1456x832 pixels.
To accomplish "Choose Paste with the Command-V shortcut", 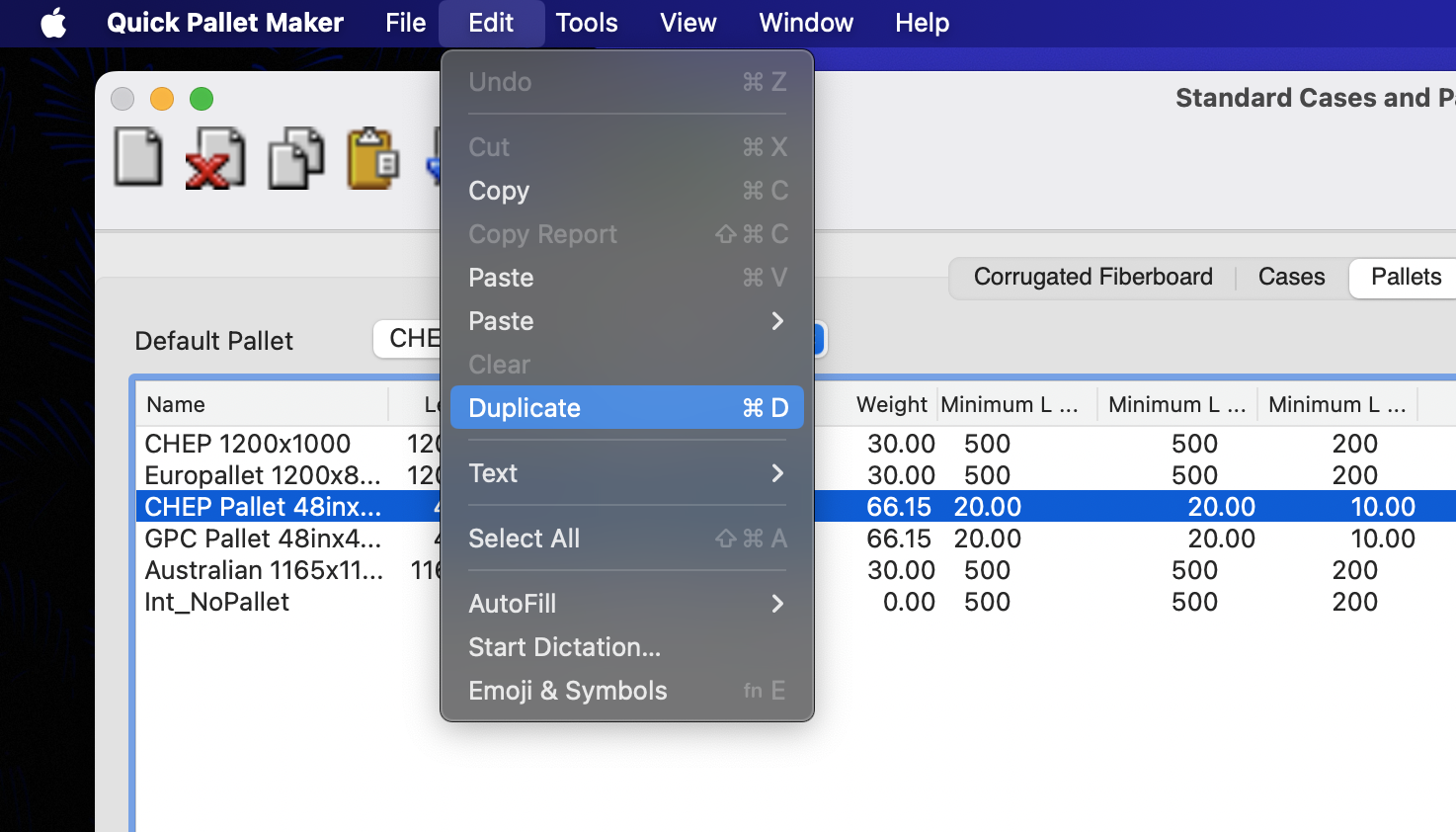I will [x=627, y=278].
